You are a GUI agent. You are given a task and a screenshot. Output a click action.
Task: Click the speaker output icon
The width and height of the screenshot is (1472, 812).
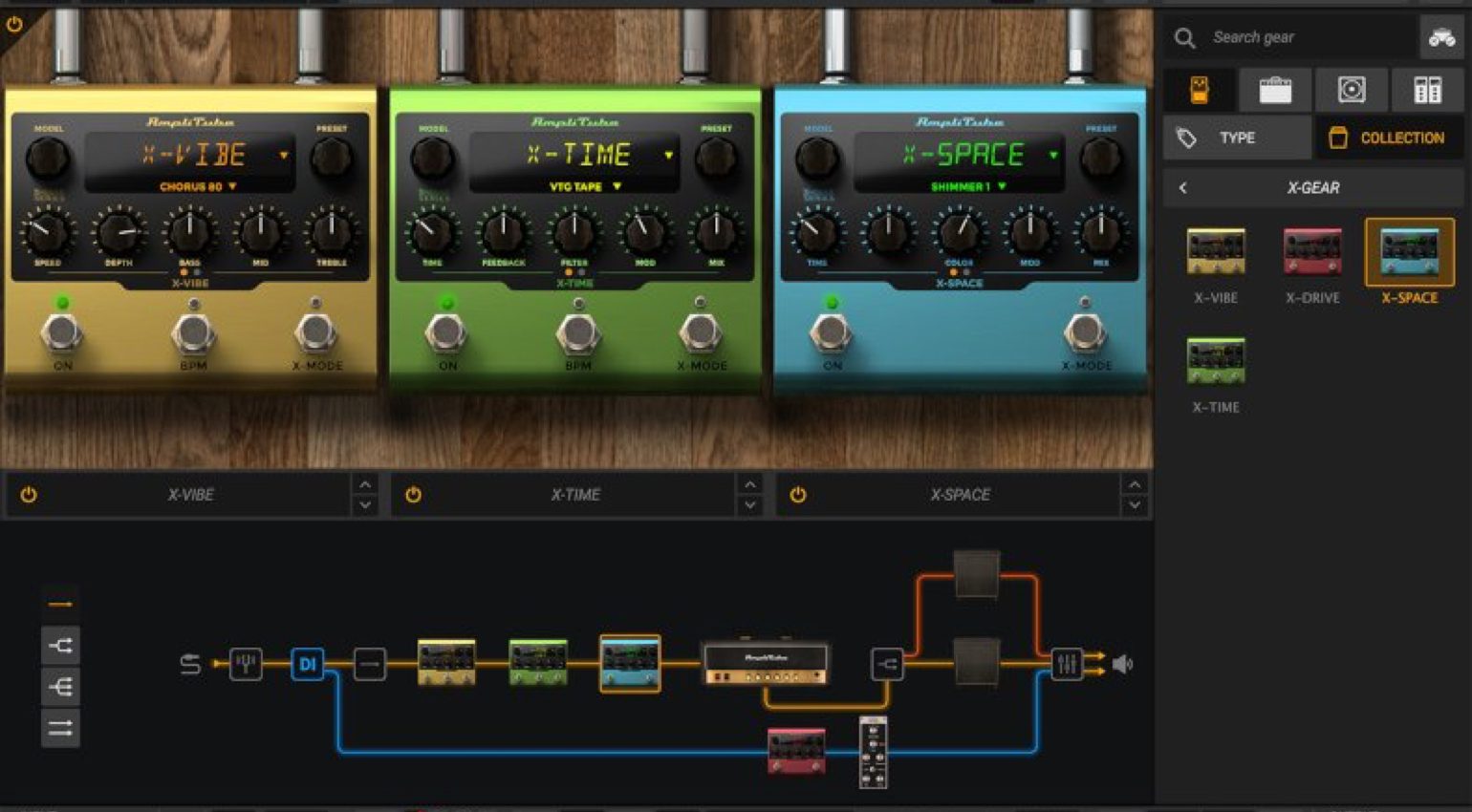[1122, 663]
